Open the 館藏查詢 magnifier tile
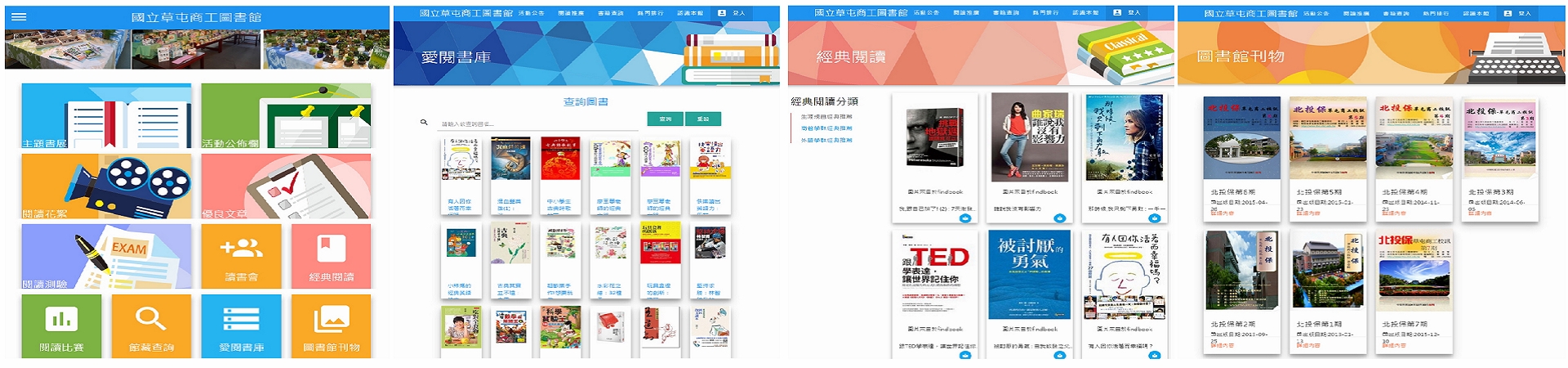The width and height of the screenshot is (1568, 368). tap(151, 325)
